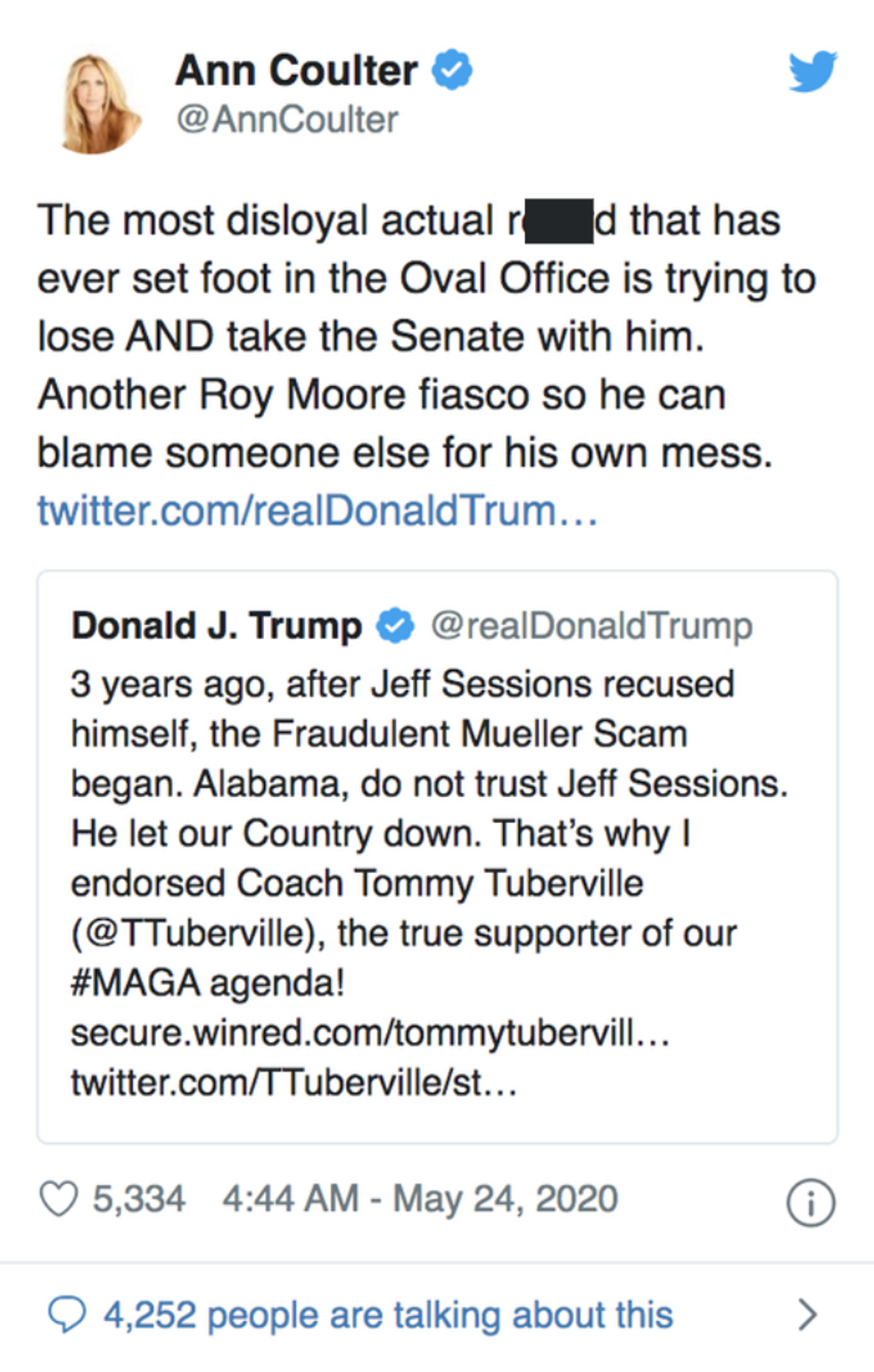Click the speech bubble reply icon

pos(67,1314)
